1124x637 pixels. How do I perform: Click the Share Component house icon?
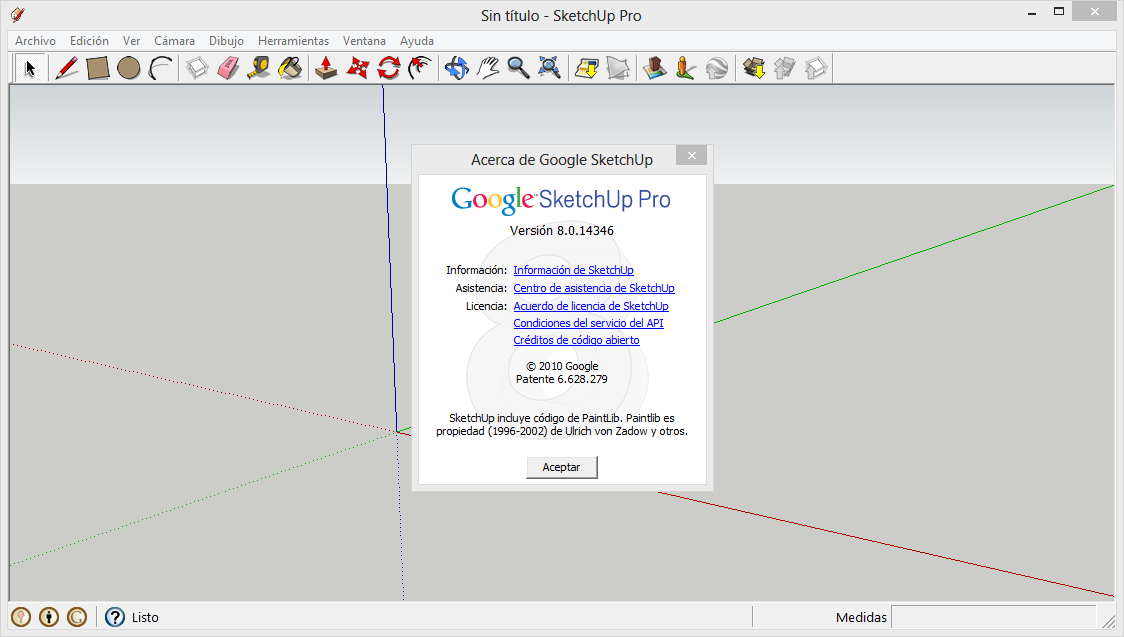coord(816,68)
